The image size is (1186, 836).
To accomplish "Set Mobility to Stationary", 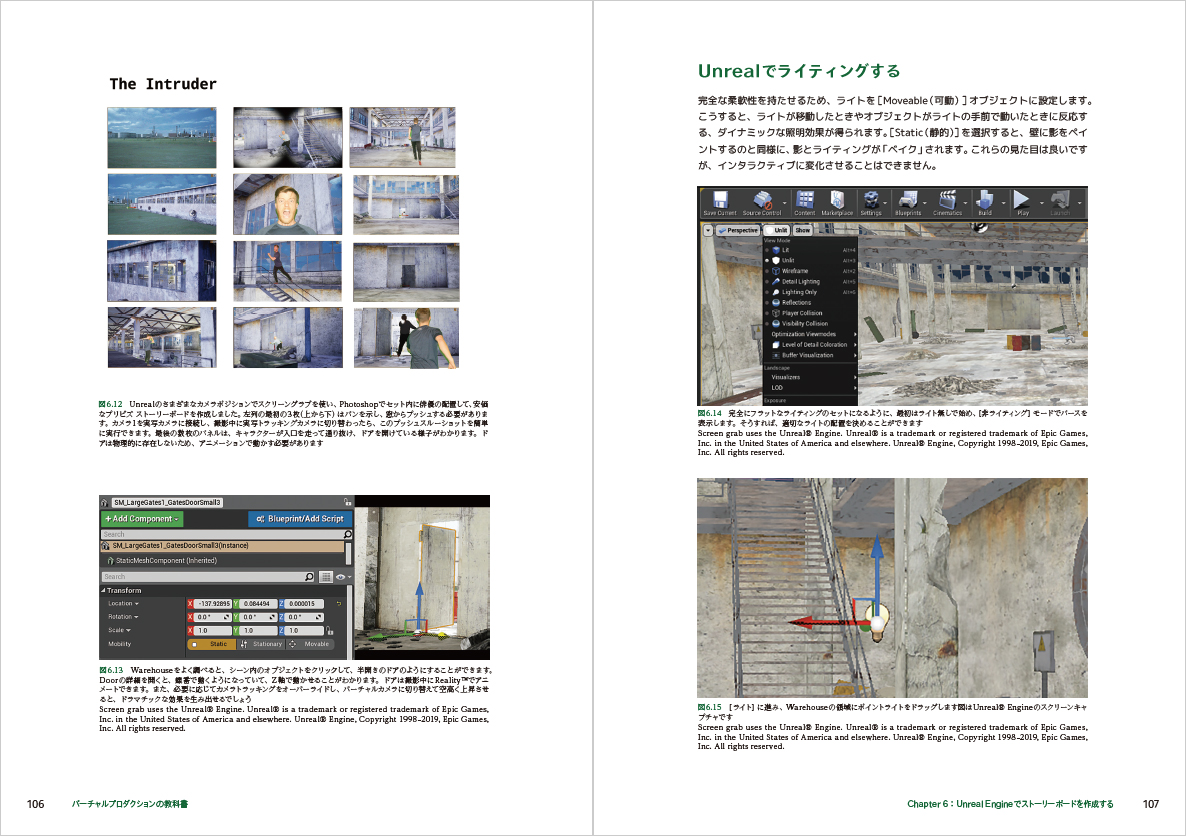I will pos(262,644).
